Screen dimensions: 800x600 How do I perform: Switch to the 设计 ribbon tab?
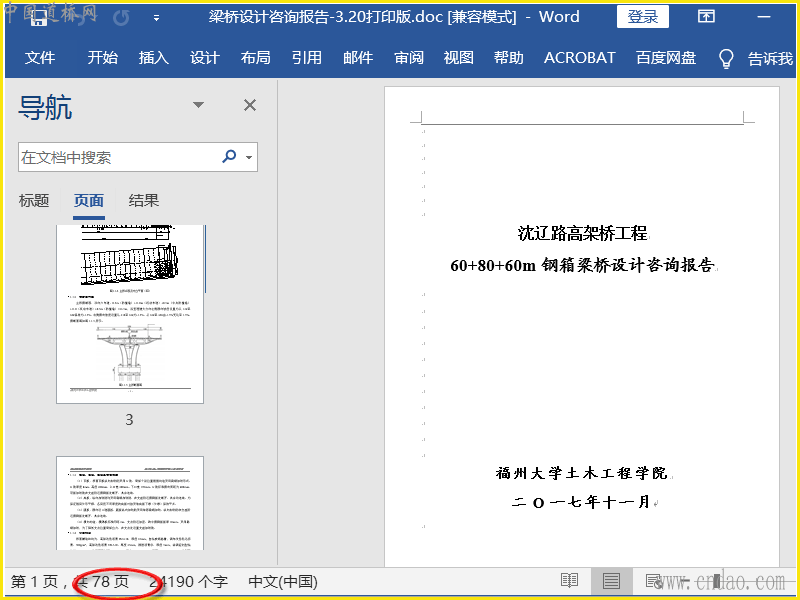click(205, 58)
